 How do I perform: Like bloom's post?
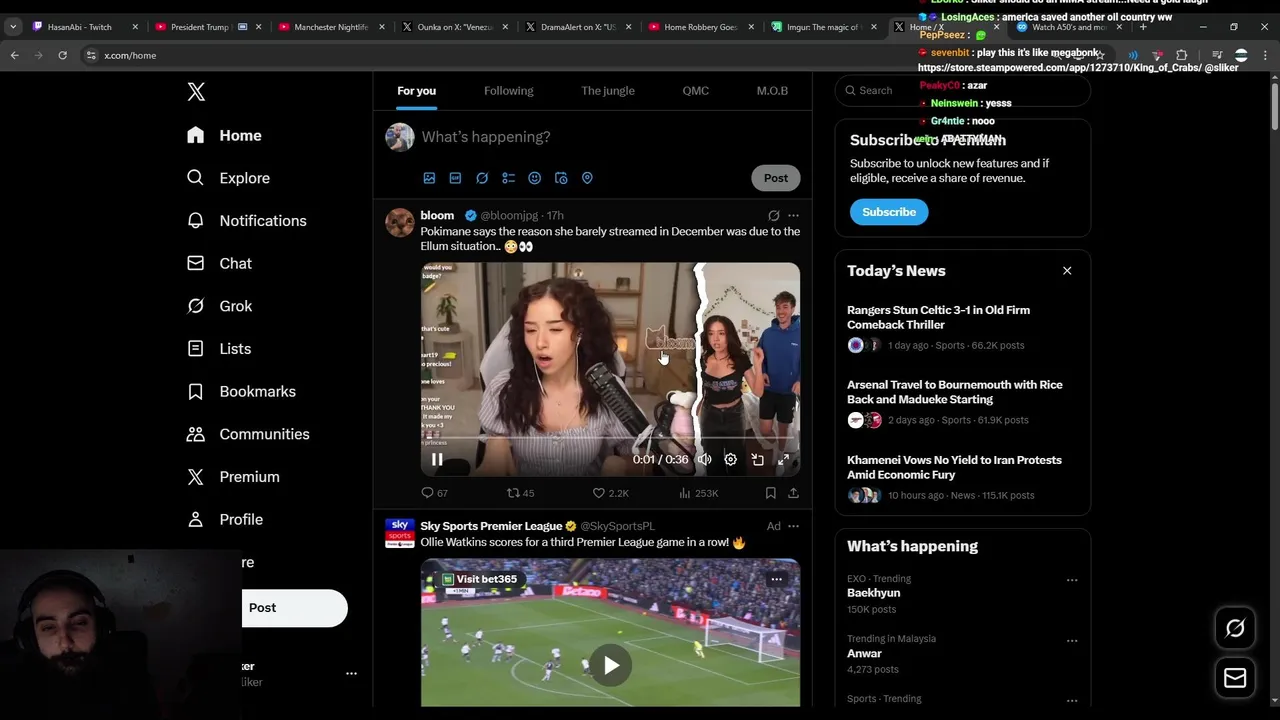click(x=610, y=493)
